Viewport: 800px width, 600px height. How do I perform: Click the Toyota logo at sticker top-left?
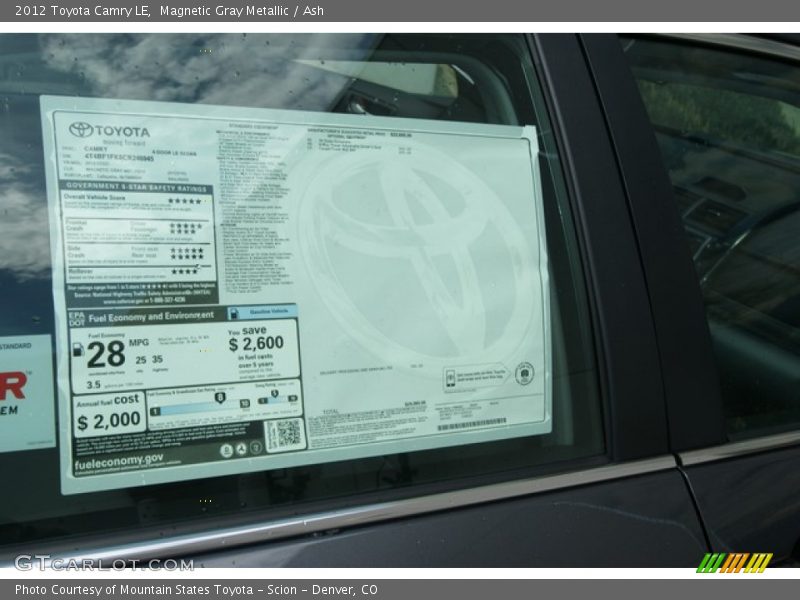coord(80,130)
